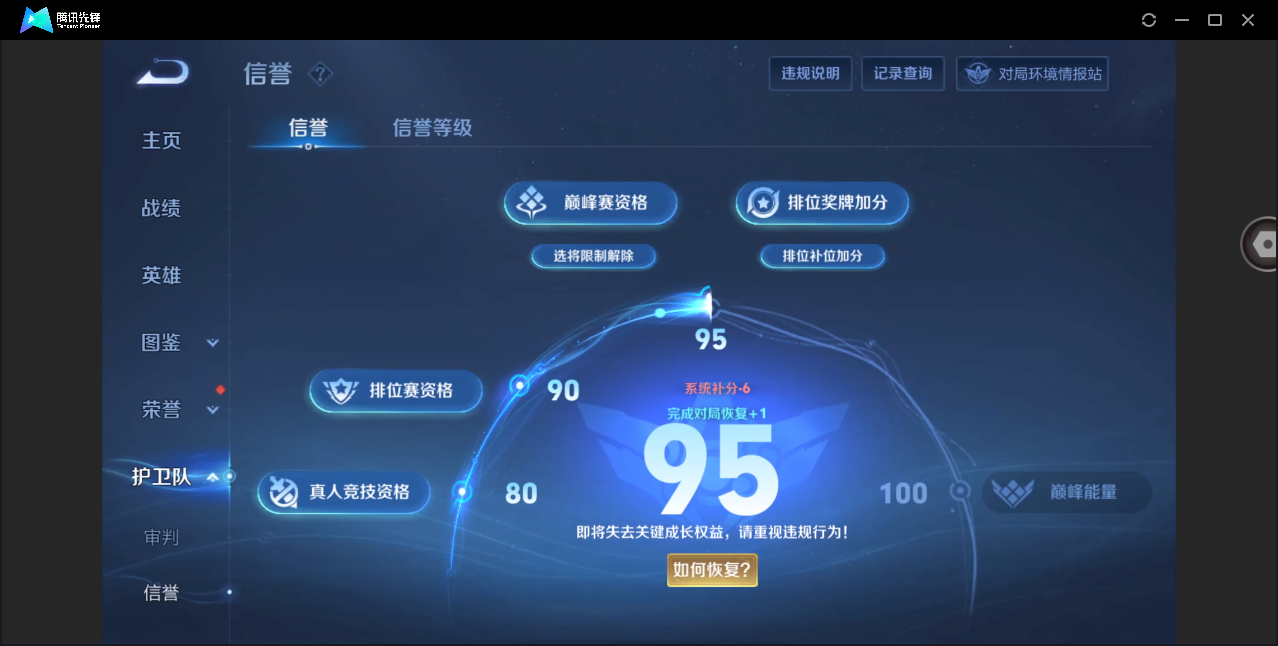1278x646 pixels.
Task: Go to 主页 in sidebar
Action: pyautogui.click(x=162, y=141)
